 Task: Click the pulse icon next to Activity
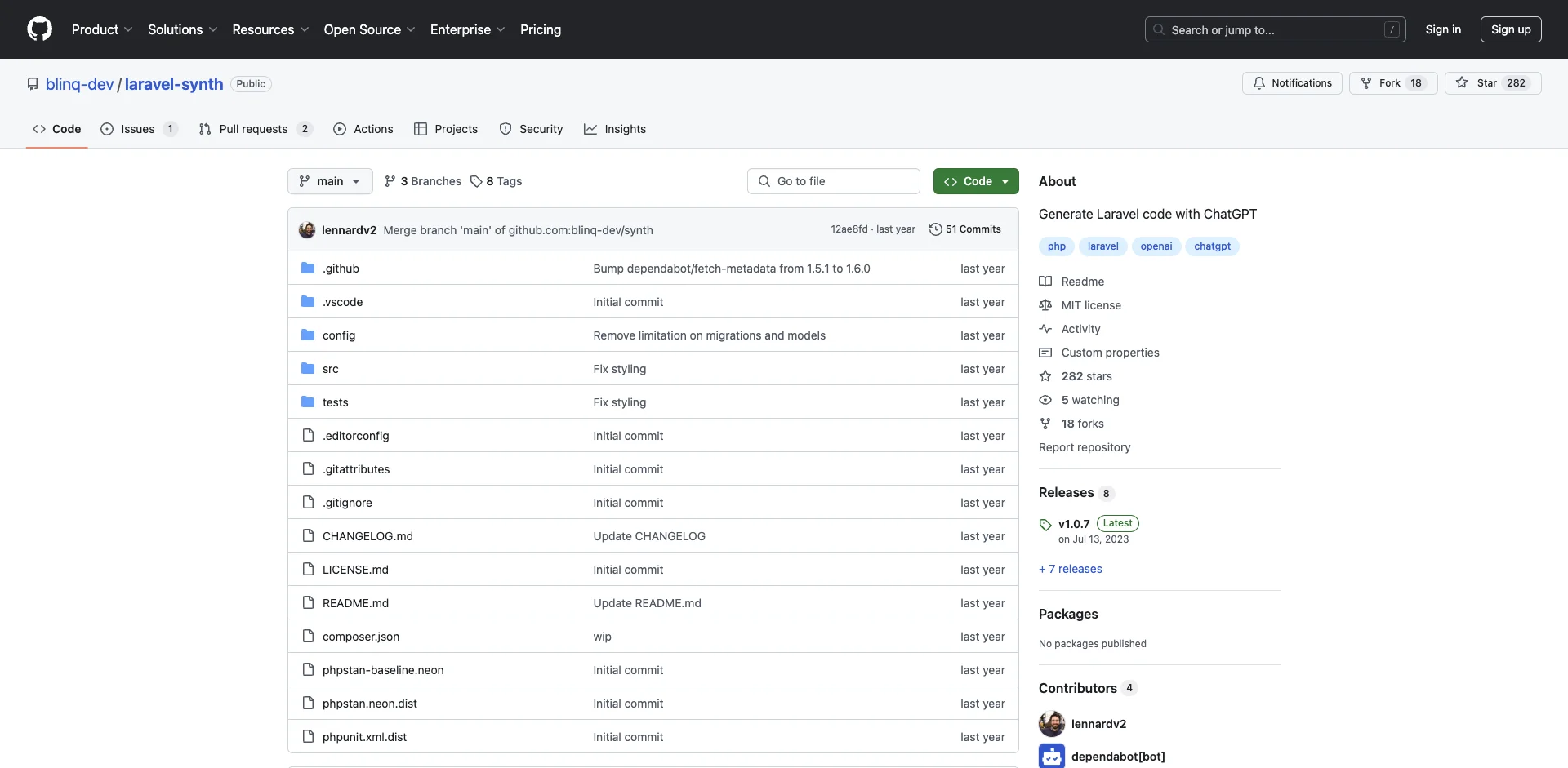1045,329
